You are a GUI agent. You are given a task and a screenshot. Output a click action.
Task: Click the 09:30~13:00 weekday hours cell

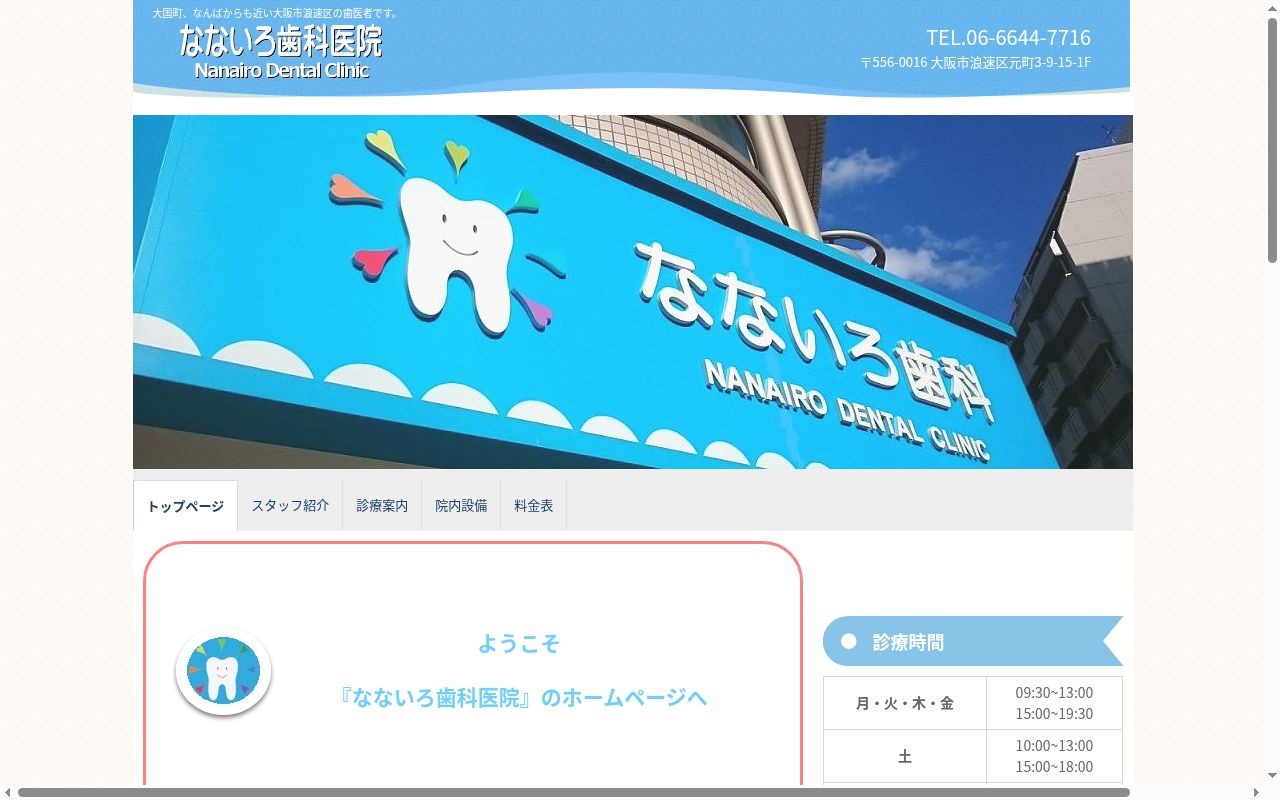pyautogui.click(x=1054, y=703)
